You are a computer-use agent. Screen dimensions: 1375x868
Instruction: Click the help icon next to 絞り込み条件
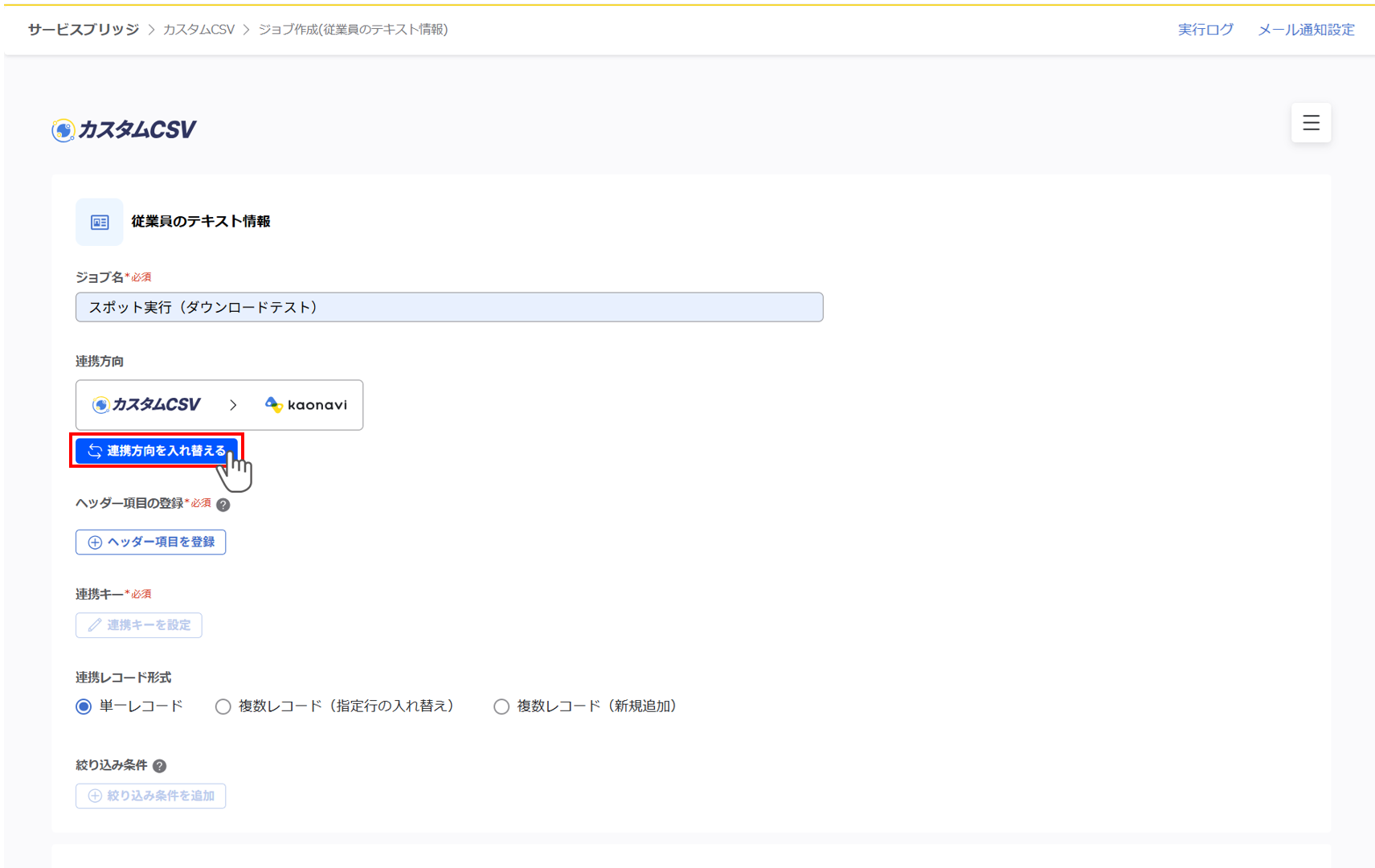(160, 765)
